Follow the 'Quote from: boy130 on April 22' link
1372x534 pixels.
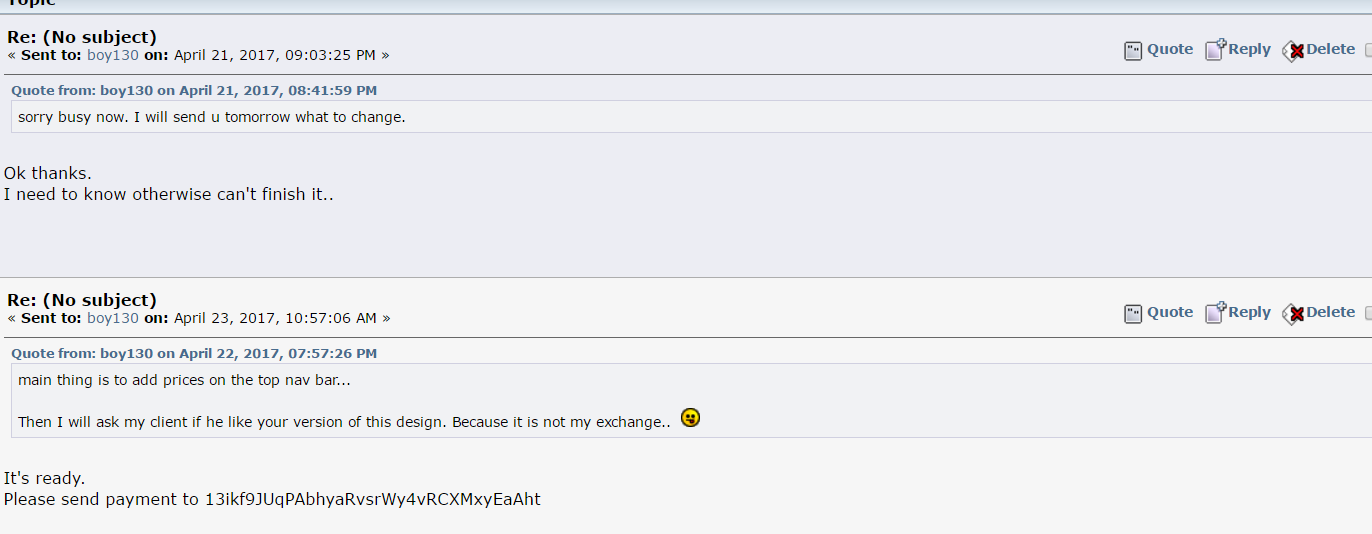[x=194, y=353]
